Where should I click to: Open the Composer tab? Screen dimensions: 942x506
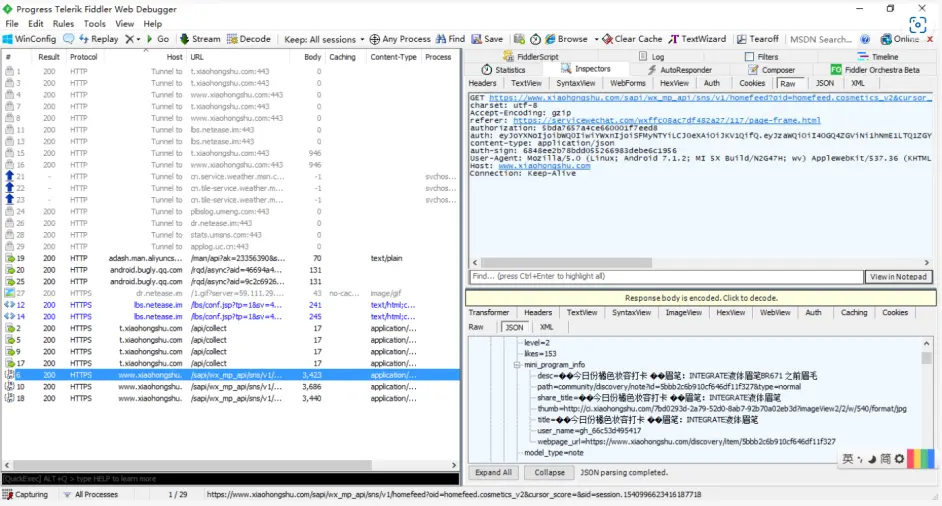pyautogui.click(x=771, y=70)
